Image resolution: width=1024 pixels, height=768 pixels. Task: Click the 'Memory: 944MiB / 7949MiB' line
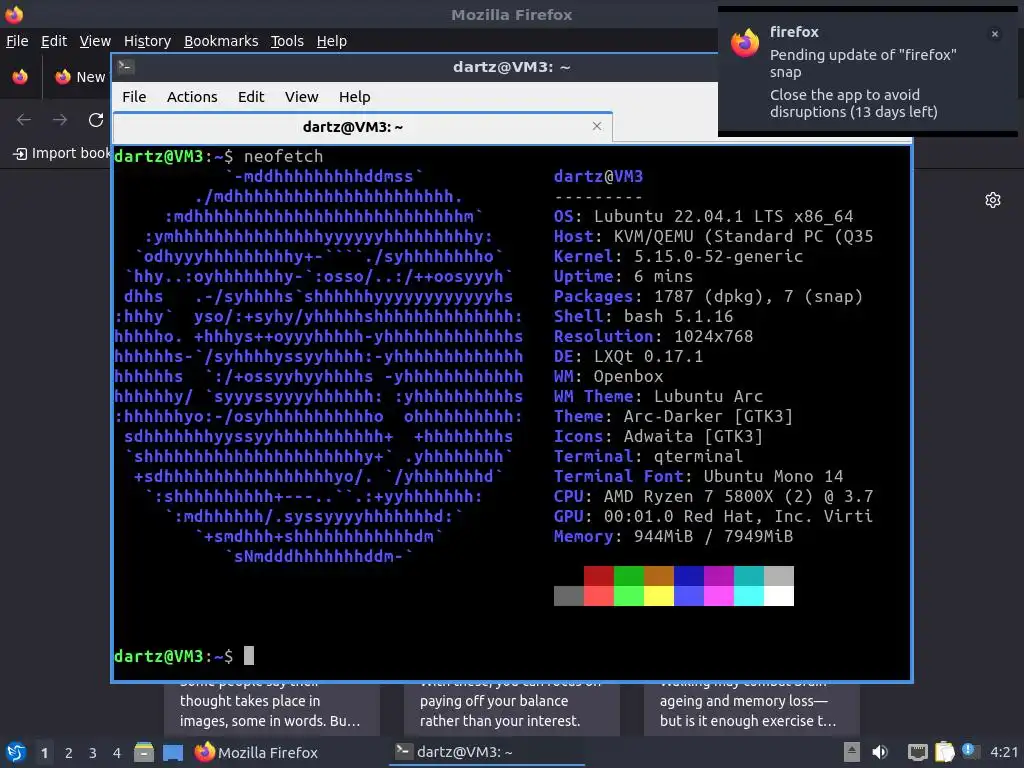[673, 536]
